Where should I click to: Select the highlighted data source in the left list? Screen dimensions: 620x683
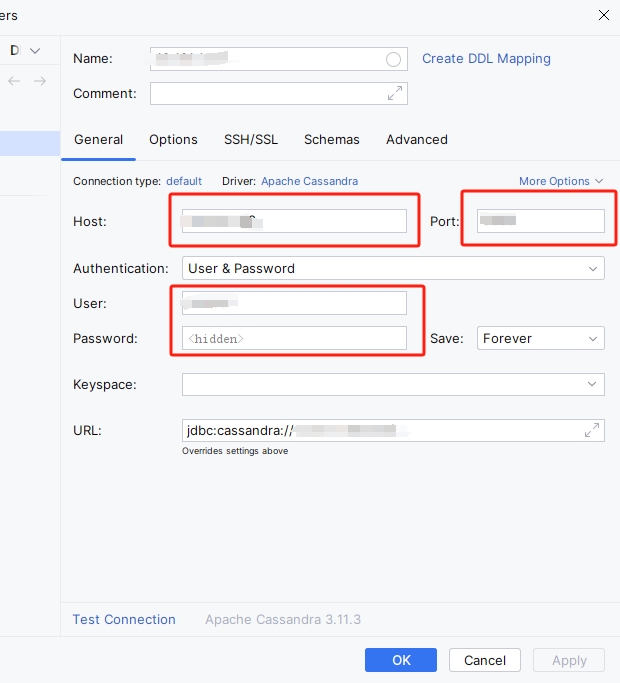click(30, 143)
